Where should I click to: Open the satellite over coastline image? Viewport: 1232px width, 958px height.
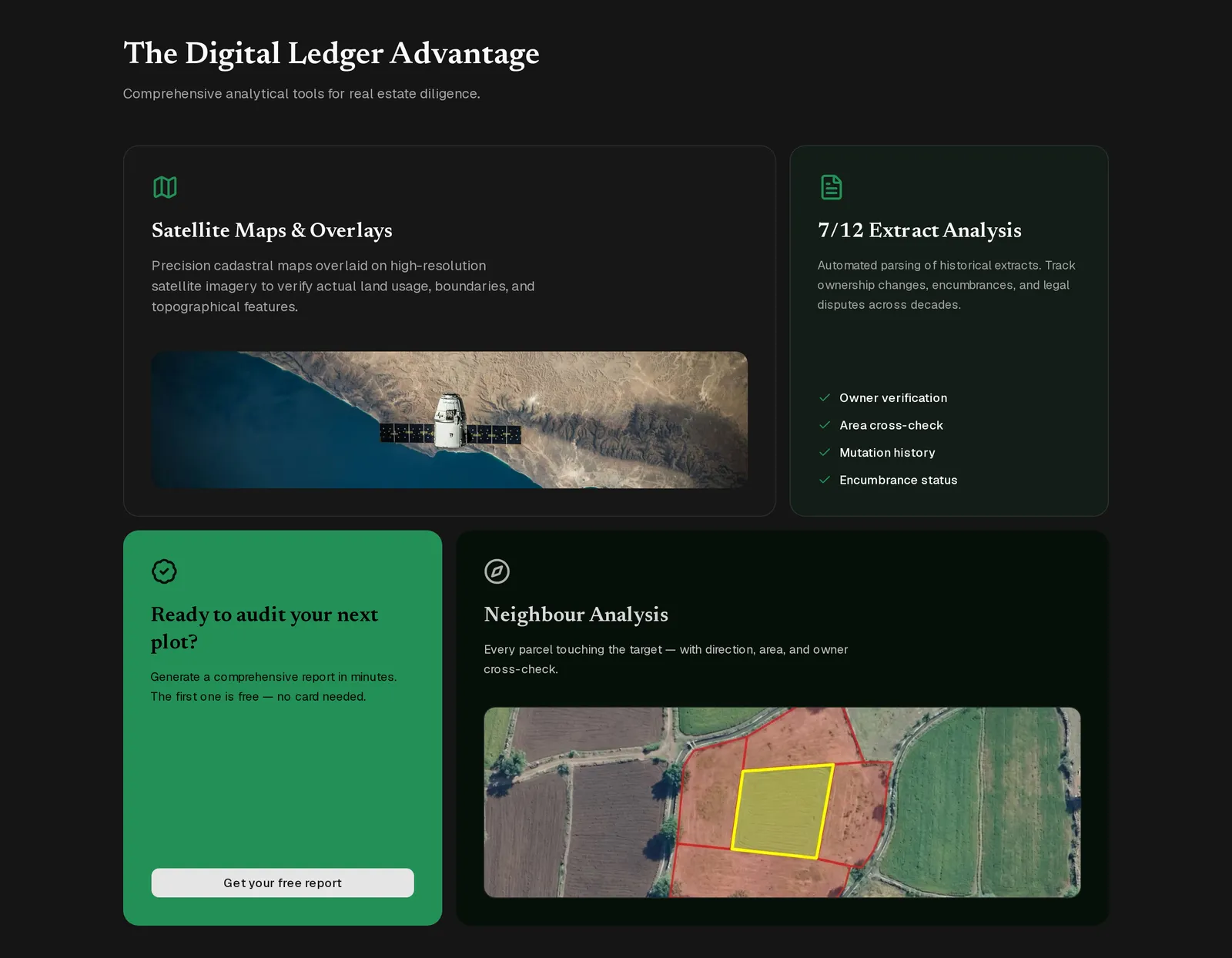[450, 420]
